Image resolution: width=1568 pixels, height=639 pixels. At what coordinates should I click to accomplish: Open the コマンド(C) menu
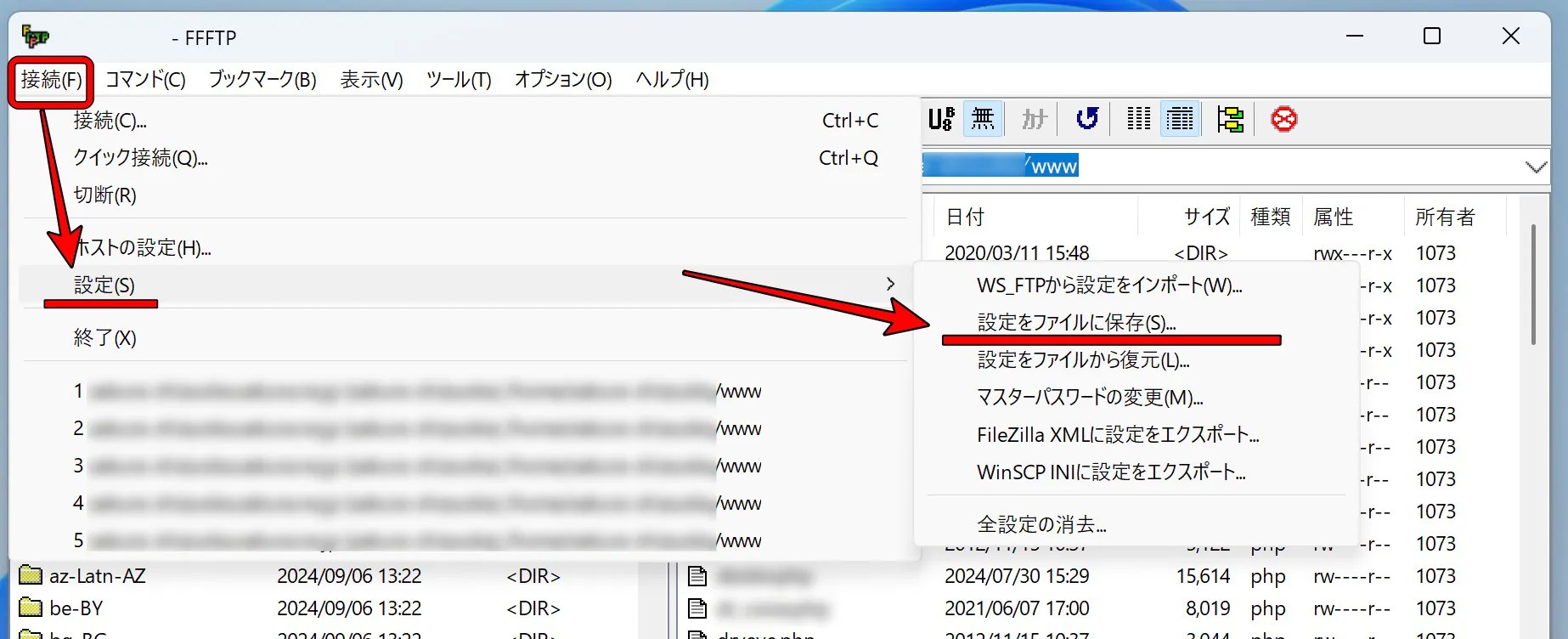pyautogui.click(x=145, y=80)
